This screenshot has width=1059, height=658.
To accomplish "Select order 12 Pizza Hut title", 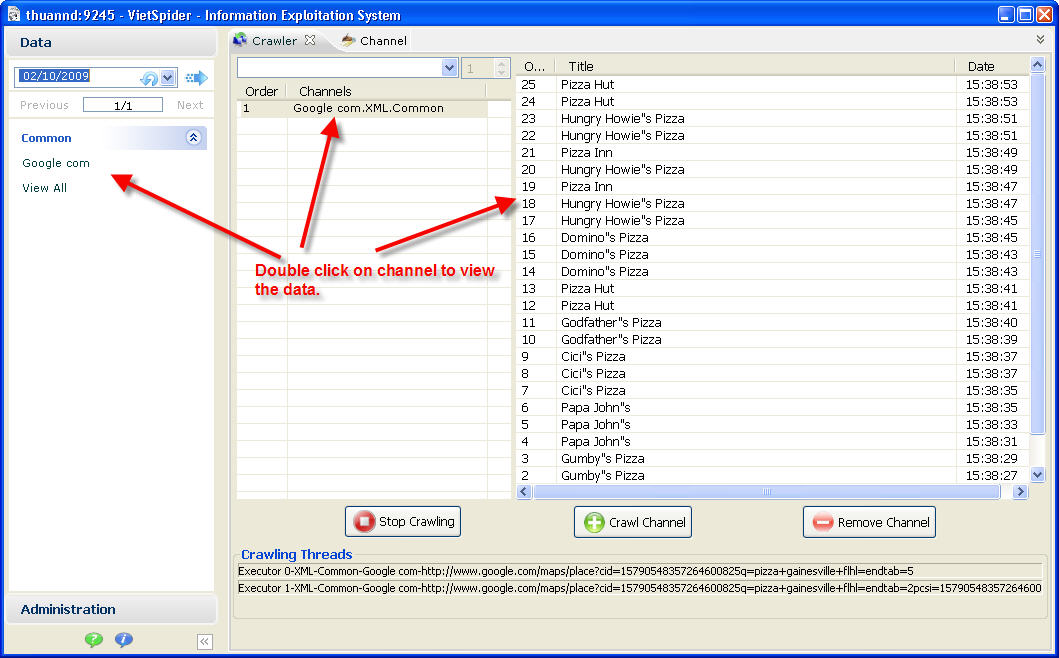I will [588, 305].
